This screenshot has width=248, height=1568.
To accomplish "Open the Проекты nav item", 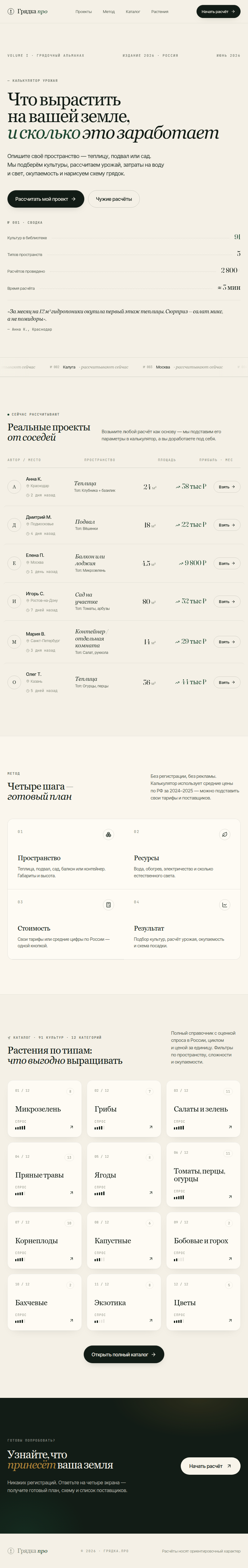I will pyautogui.click(x=83, y=11).
